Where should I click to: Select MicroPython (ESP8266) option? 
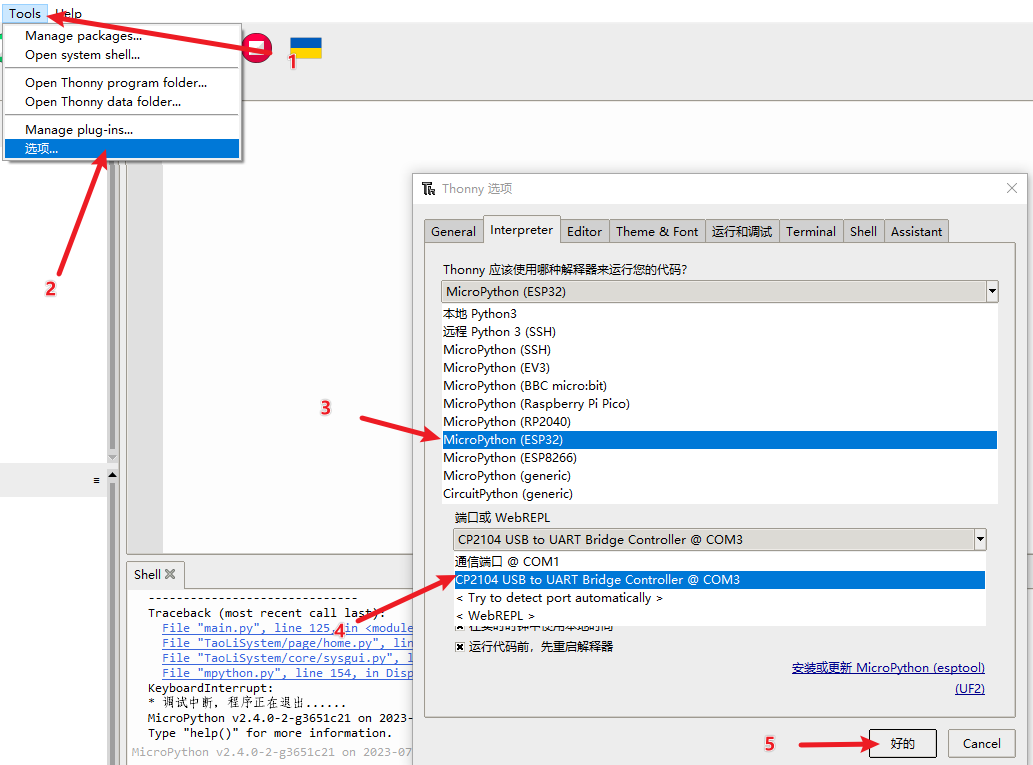pos(719,457)
